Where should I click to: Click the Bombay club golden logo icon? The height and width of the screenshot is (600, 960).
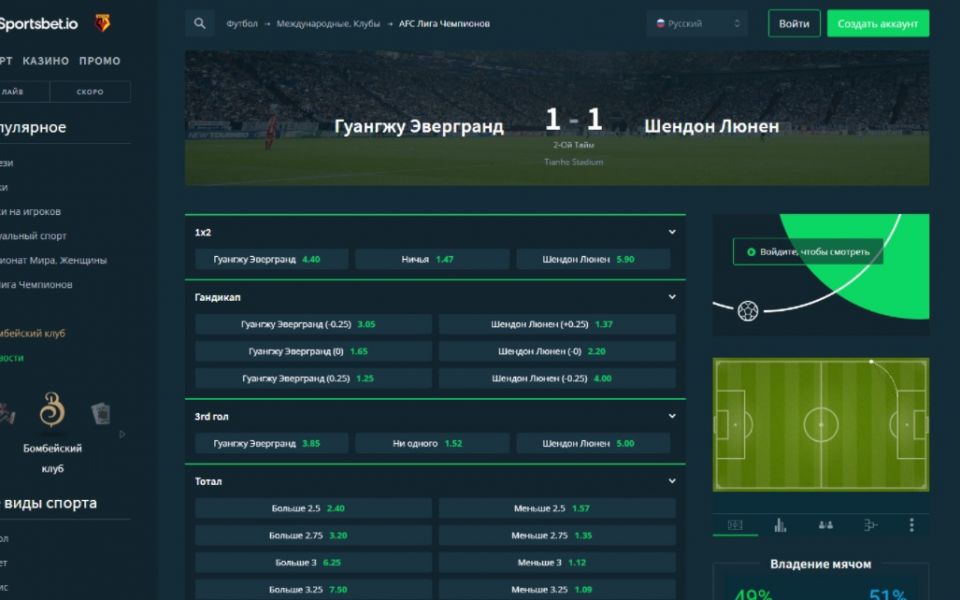click(x=52, y=410)
